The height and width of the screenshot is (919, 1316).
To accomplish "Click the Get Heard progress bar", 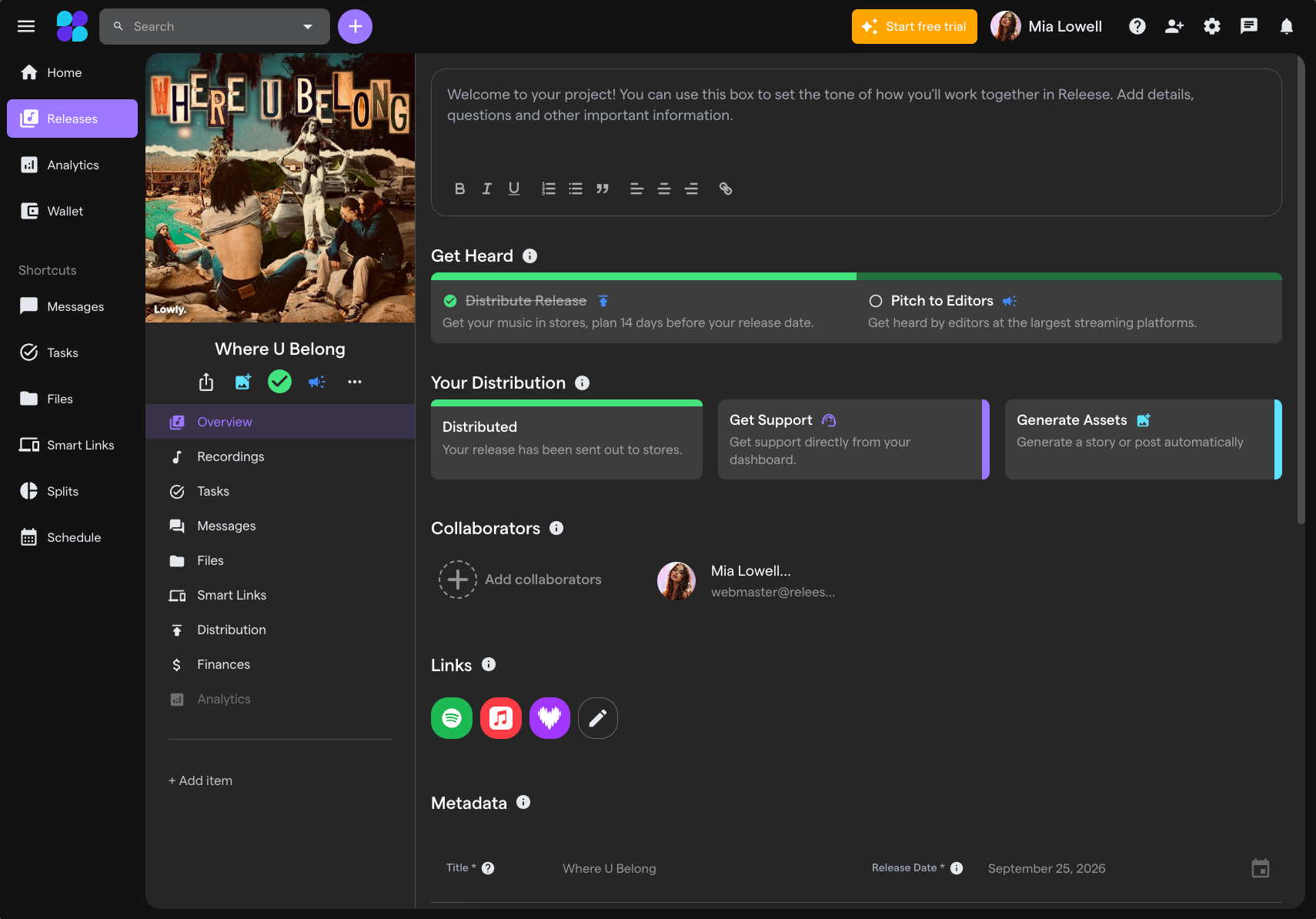I will tap(857, 276).
